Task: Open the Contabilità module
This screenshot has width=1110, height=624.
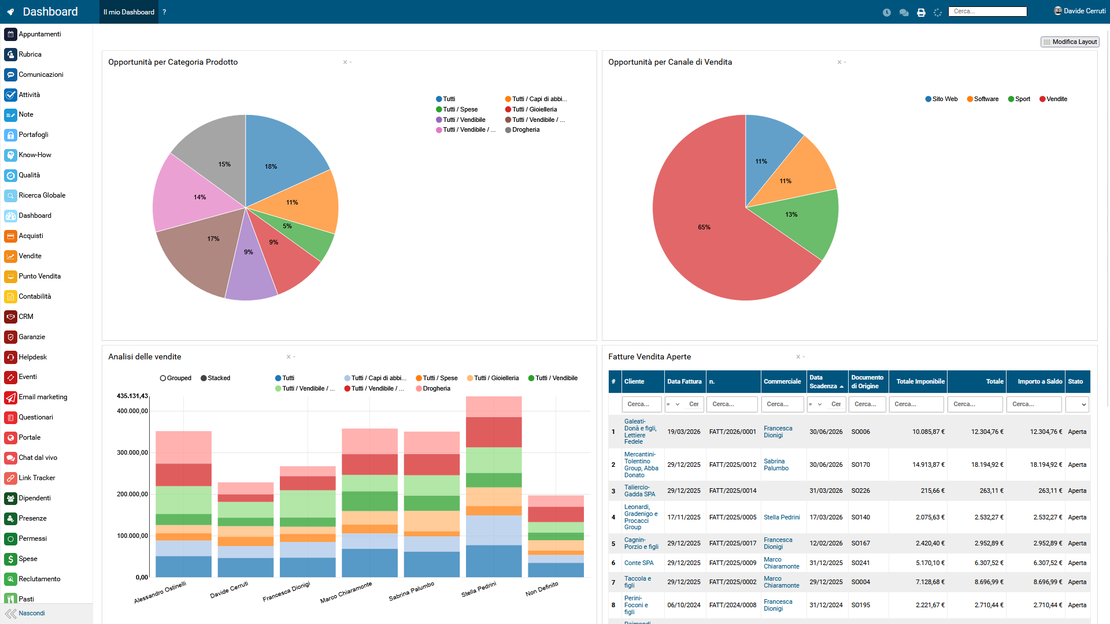Action: pos(28,297)
